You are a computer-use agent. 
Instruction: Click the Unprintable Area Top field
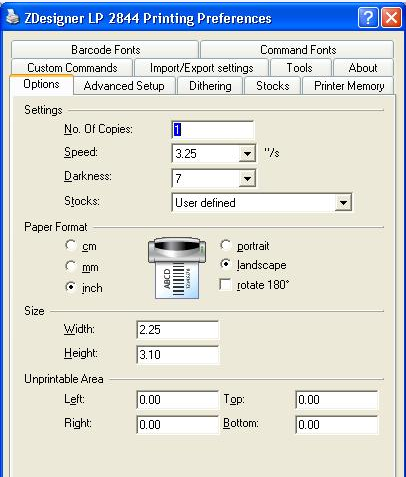point(337,400)
